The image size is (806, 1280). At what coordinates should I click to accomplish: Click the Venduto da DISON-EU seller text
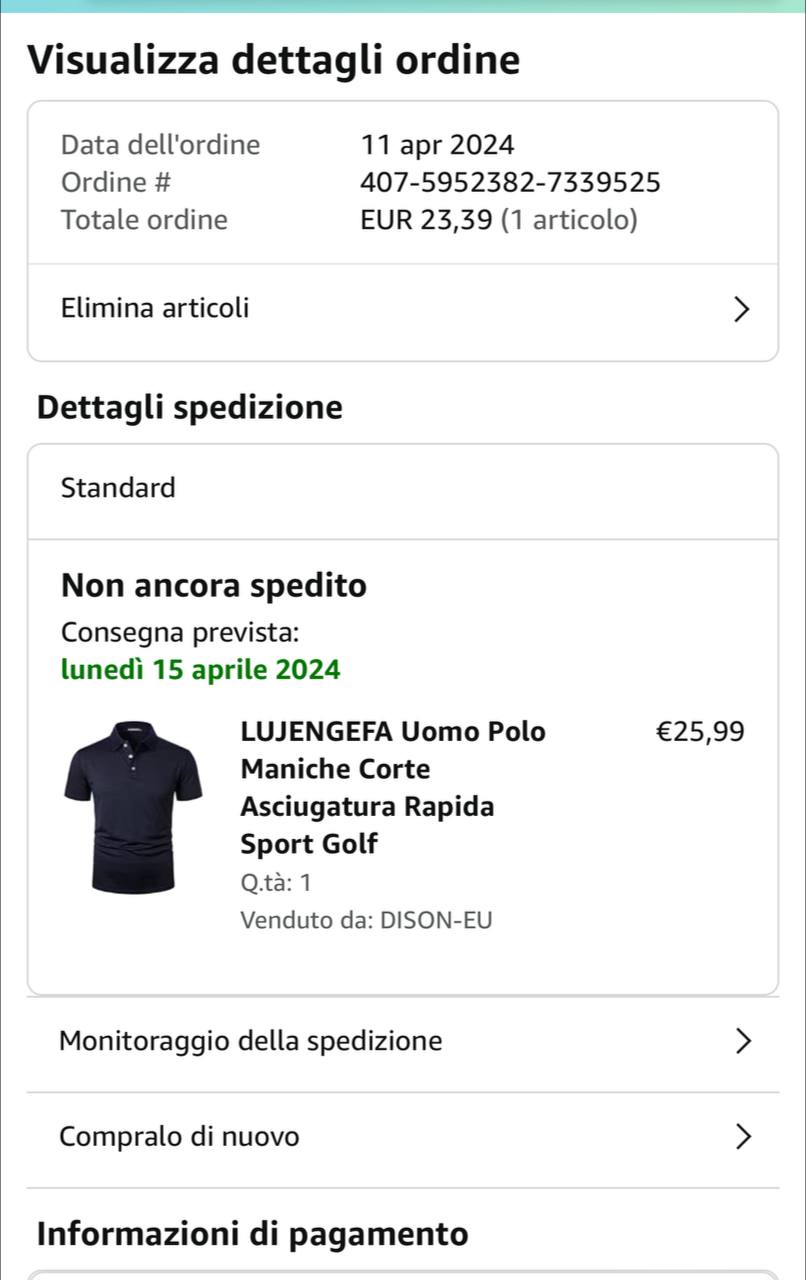(366, 920)
